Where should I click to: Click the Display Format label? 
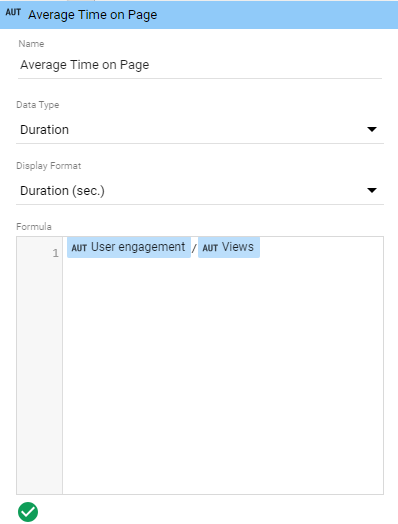(x=49, y=166)
